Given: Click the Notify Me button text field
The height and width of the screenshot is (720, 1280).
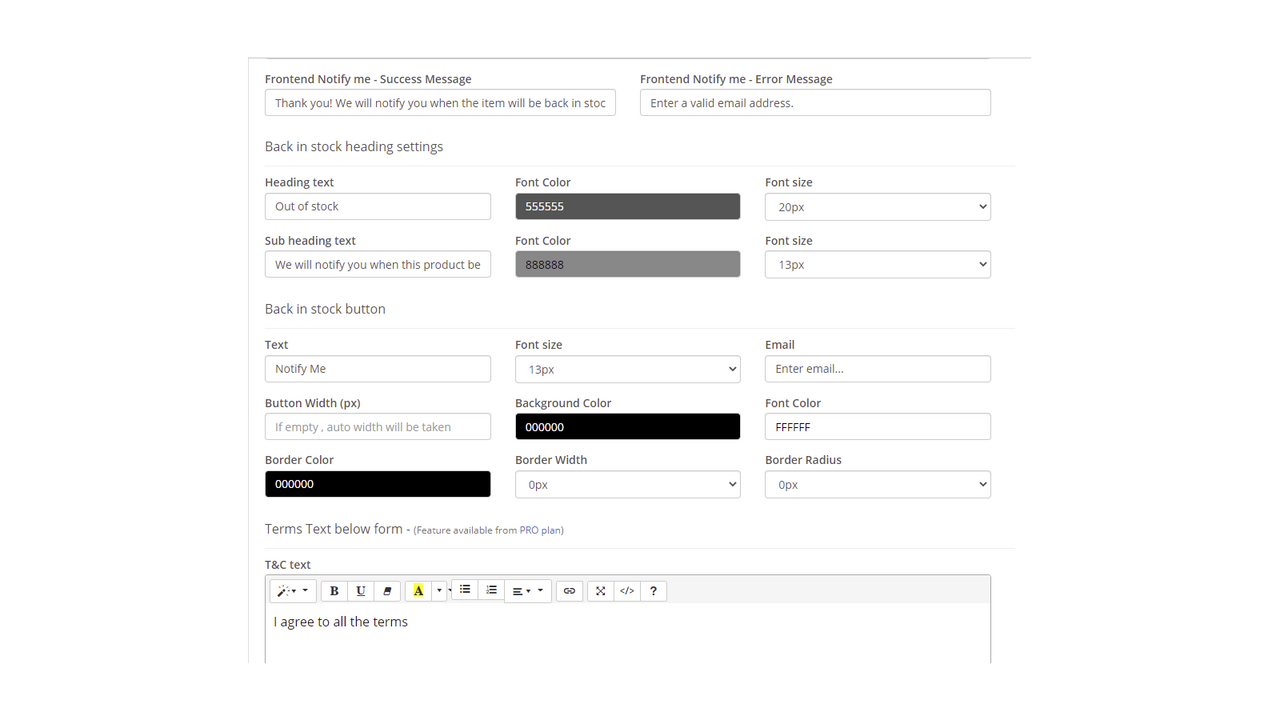Looking at the screenshot, I should click(377, 368).
